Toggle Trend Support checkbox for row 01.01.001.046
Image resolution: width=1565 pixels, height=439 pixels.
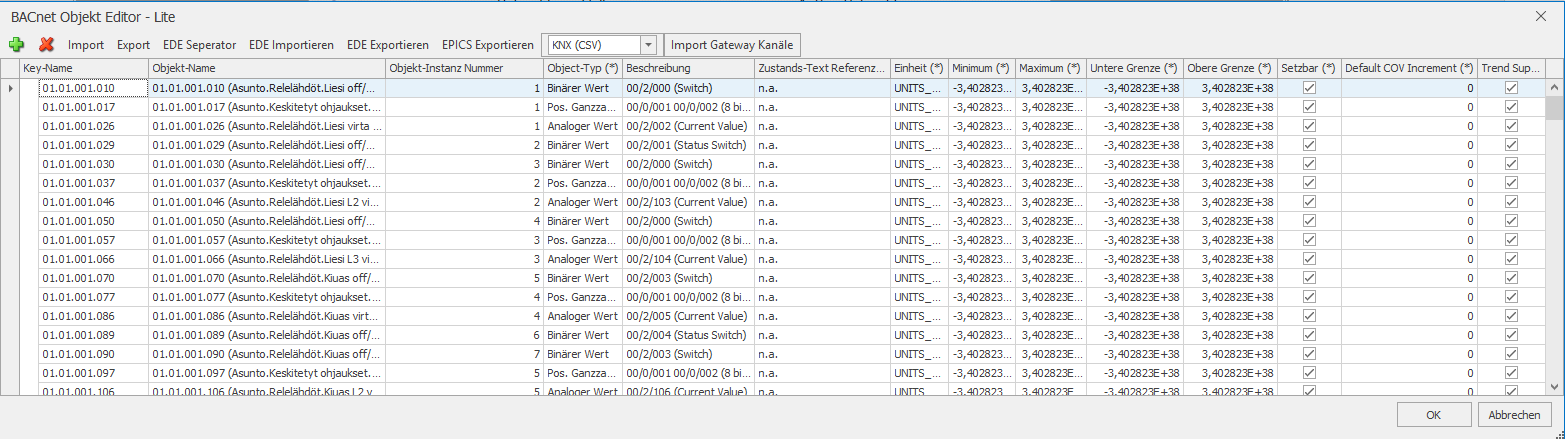[1511, 202]
